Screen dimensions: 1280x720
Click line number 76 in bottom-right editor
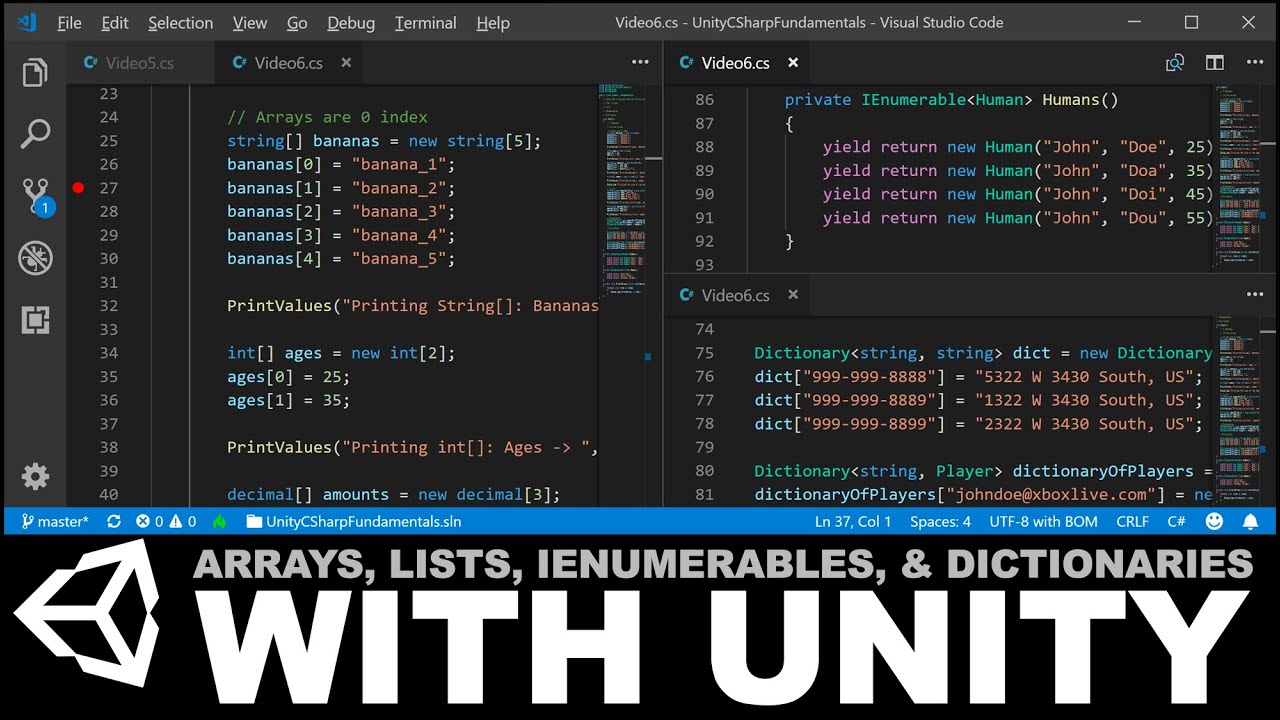[704, 376]
